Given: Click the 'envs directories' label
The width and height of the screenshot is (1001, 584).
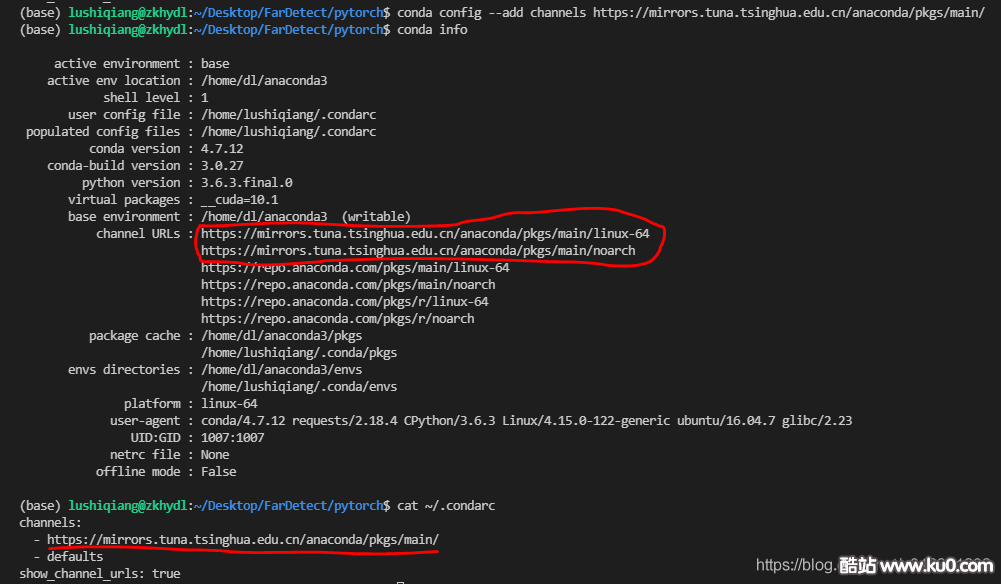Looking at the screenshot, I should tap(124, 370).
